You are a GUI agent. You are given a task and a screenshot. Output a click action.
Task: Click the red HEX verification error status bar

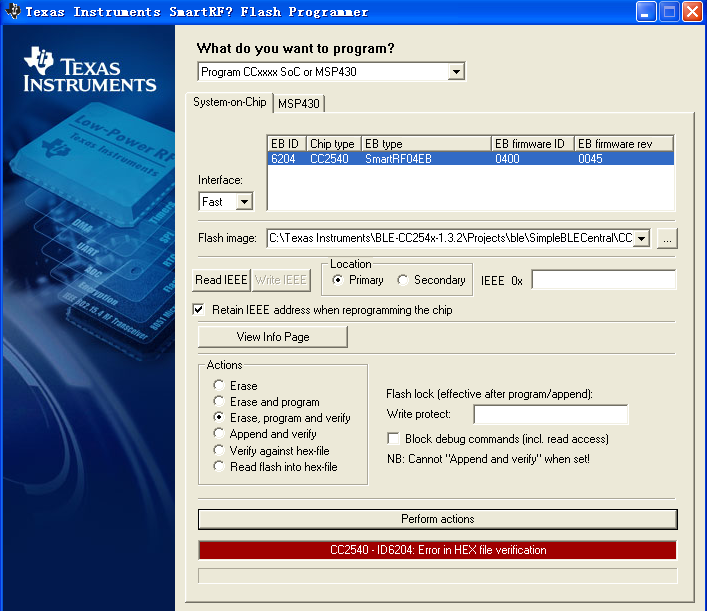pos(438,550)
